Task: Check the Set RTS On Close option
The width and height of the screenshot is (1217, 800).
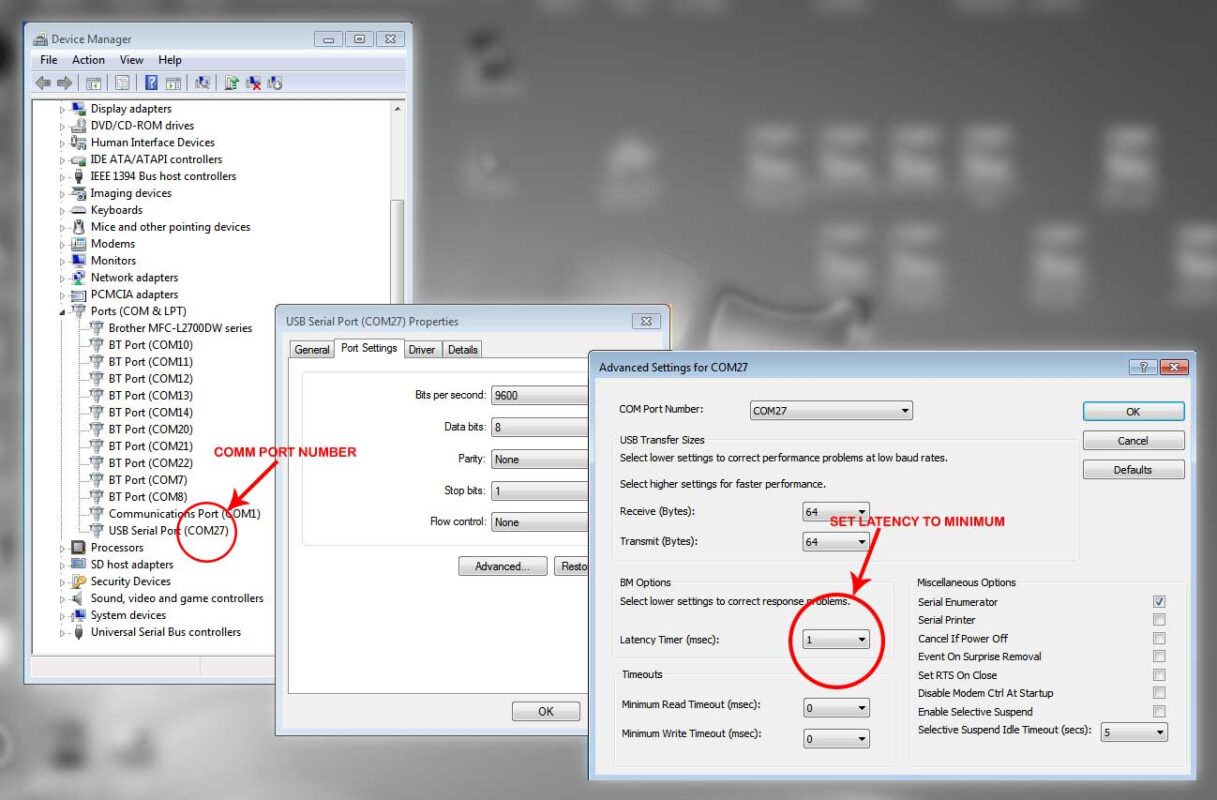Action: pyautogui.click(x=1159, y=675)
